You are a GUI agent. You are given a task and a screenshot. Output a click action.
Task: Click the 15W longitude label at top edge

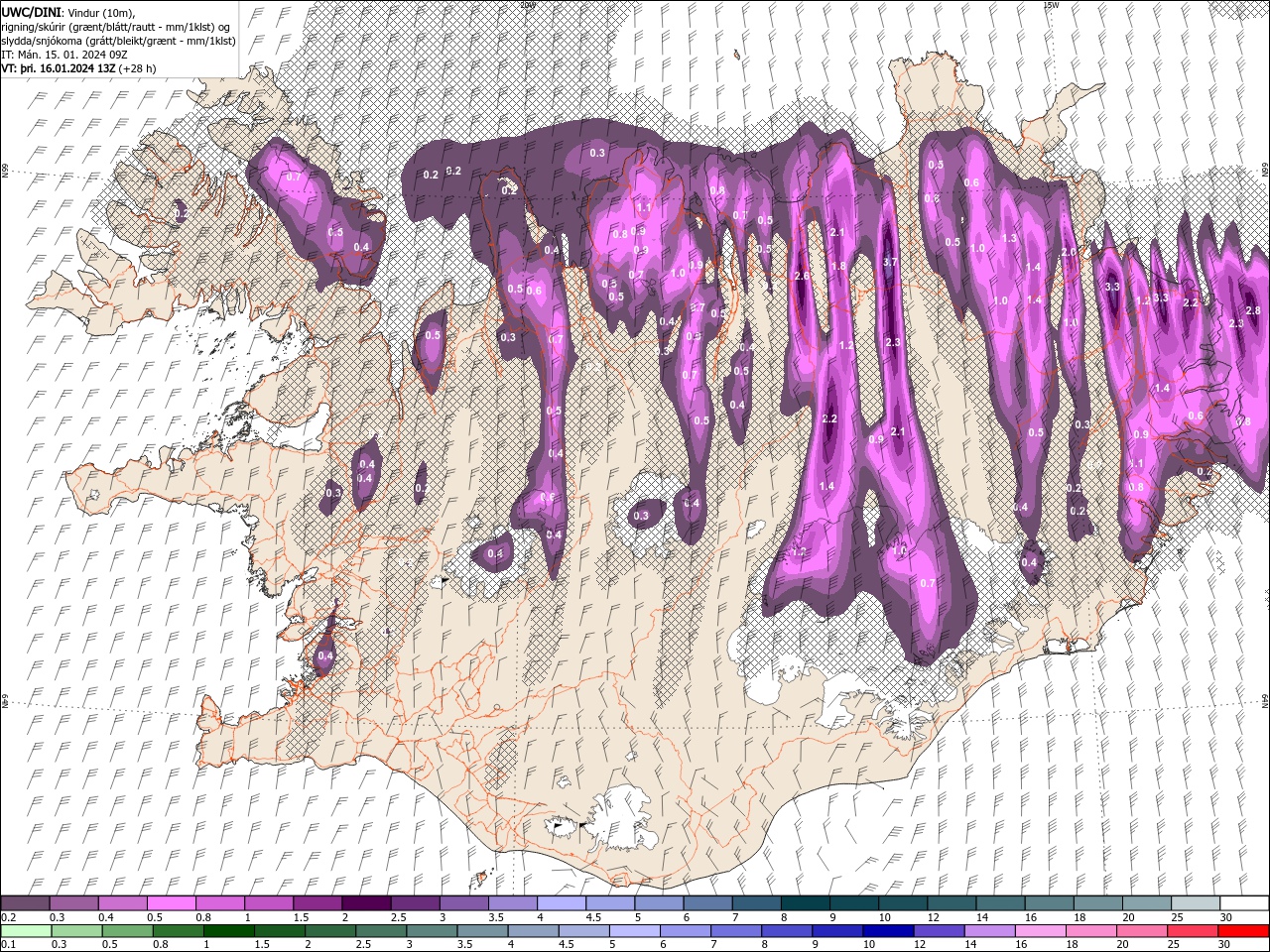coord(1051,5)
